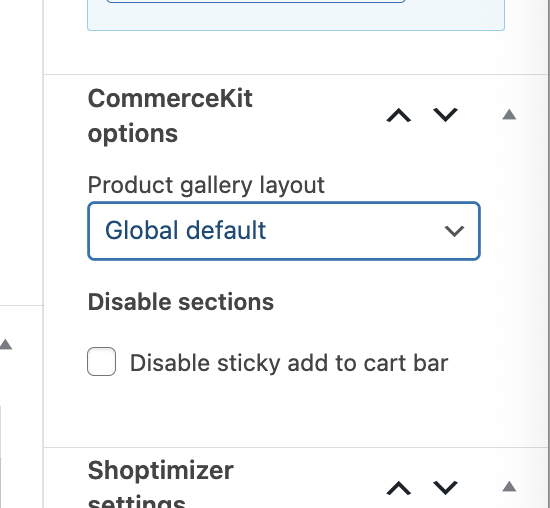This screenshot has height=508, width=550.
Task: Move Shoptimizer settings panel up
Action: coord(398,488)
